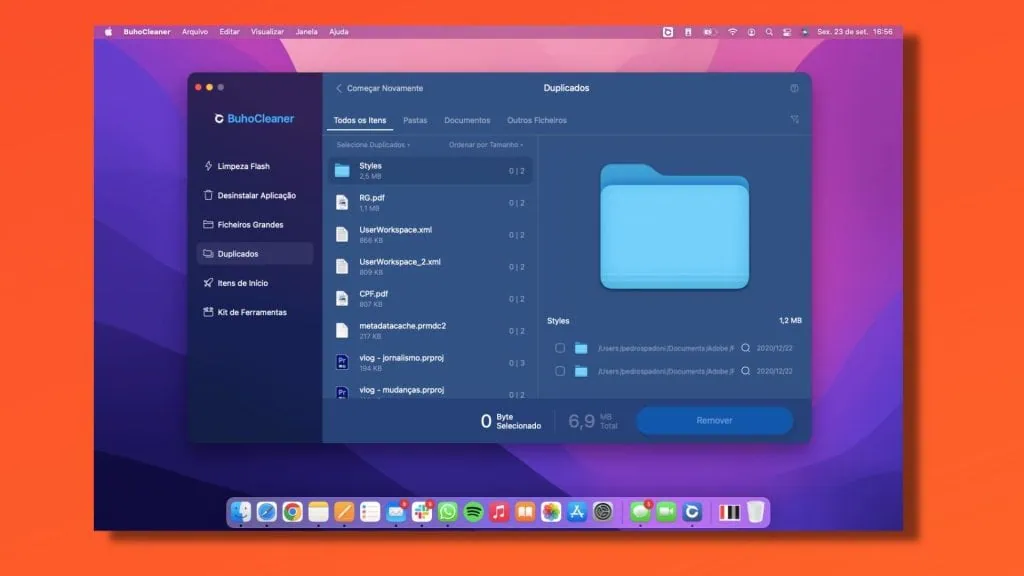1024x576 pixels.
Task: Switch to the Pastas tab
Action: [x=416, y=119]
